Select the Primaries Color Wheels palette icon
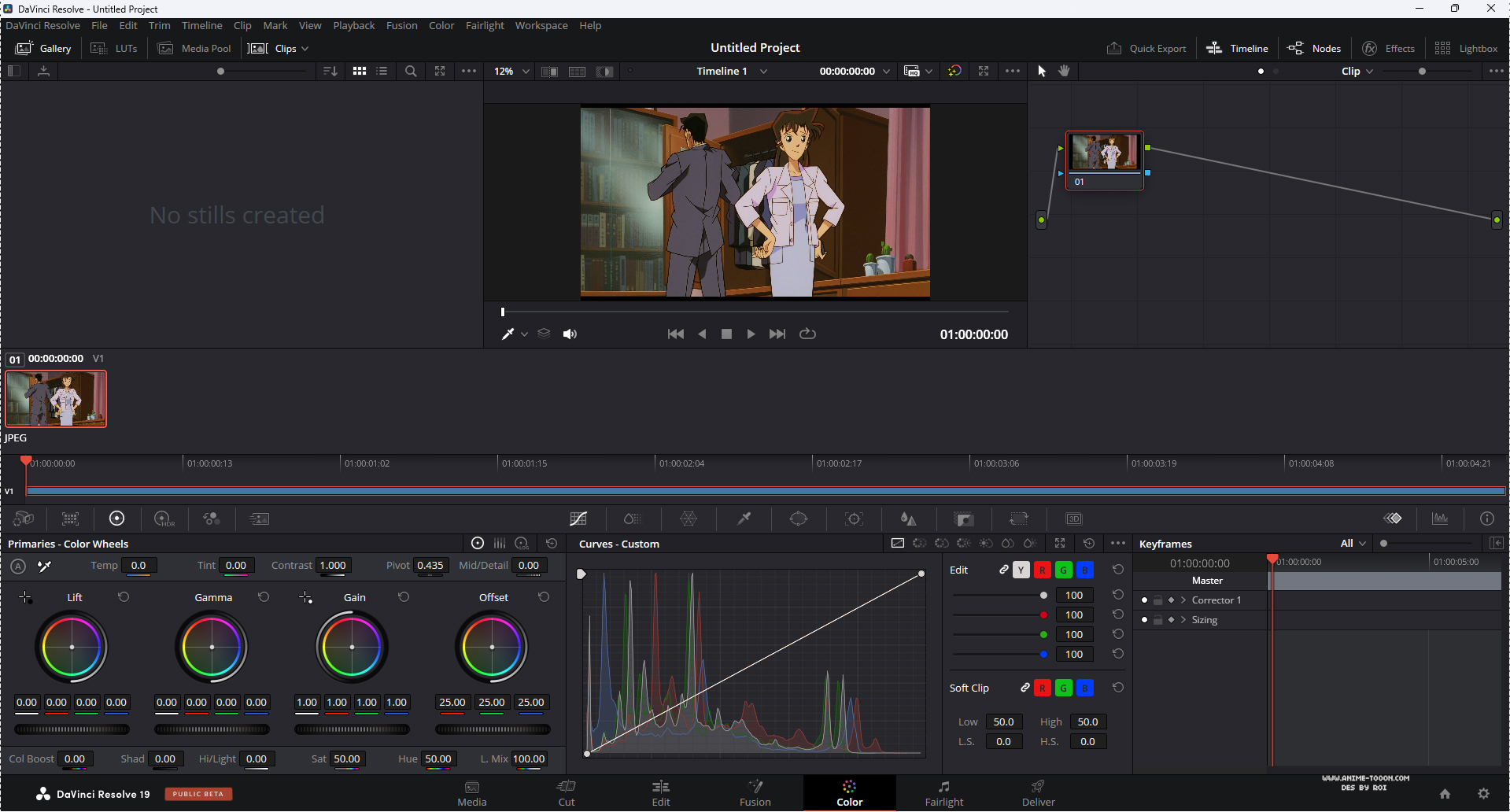 pos(116,519)
